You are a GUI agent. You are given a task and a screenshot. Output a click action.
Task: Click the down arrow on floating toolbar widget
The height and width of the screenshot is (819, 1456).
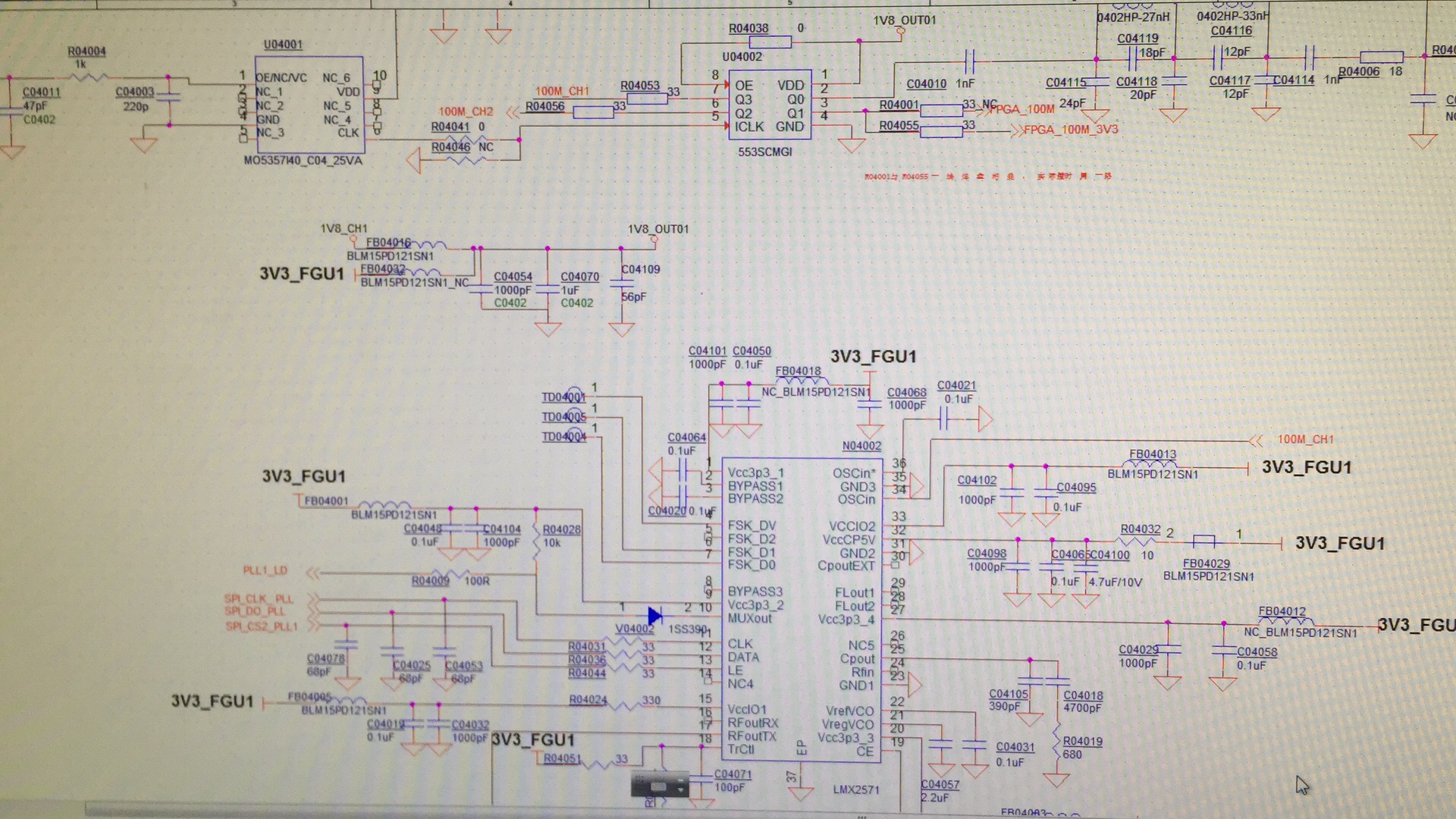[x=681, y=790]
